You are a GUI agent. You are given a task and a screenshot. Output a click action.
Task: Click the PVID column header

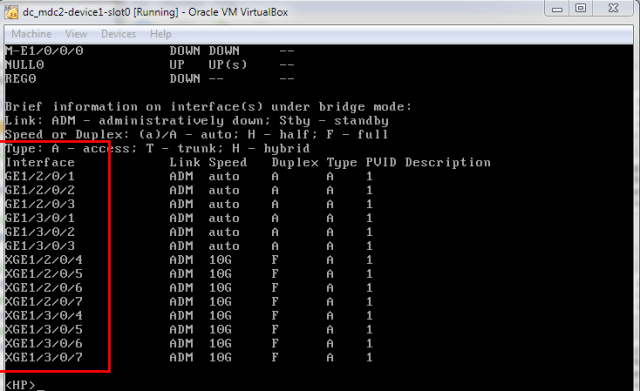(381, 162)
